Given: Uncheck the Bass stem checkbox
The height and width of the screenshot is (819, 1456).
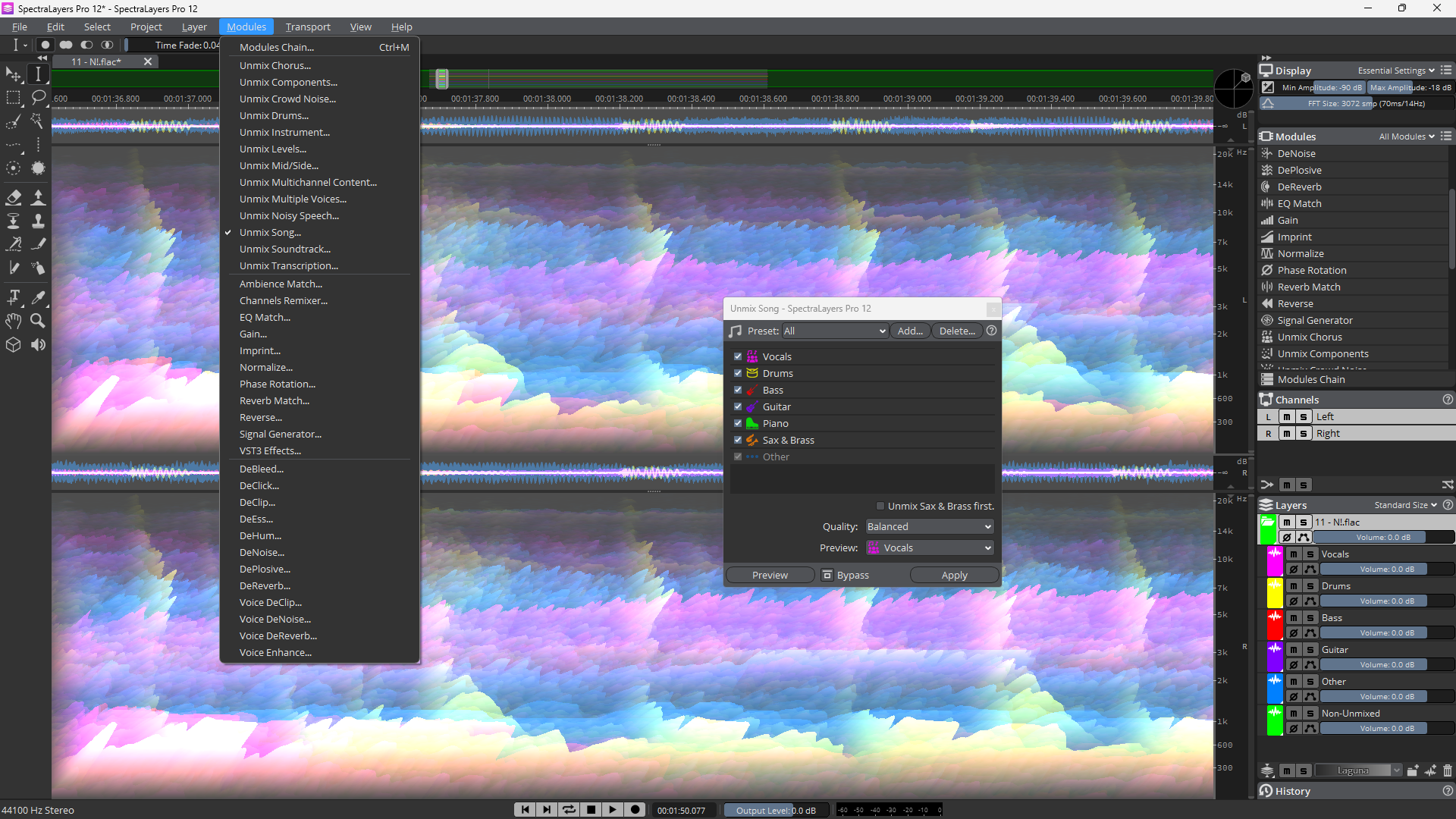Looking at the screenshot, I should 738,390.
